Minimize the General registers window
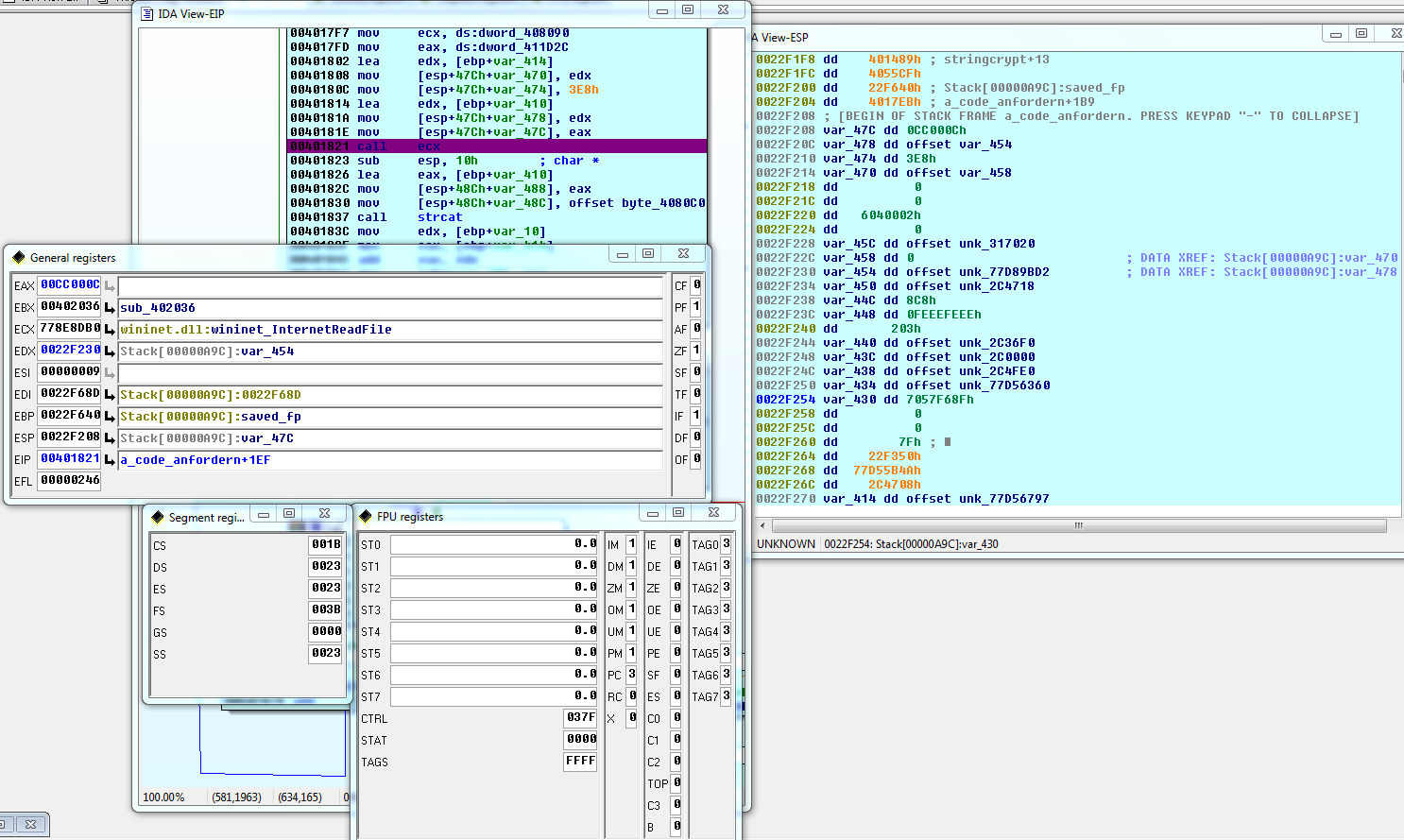 pyautogui.click(x=623, y=254)
